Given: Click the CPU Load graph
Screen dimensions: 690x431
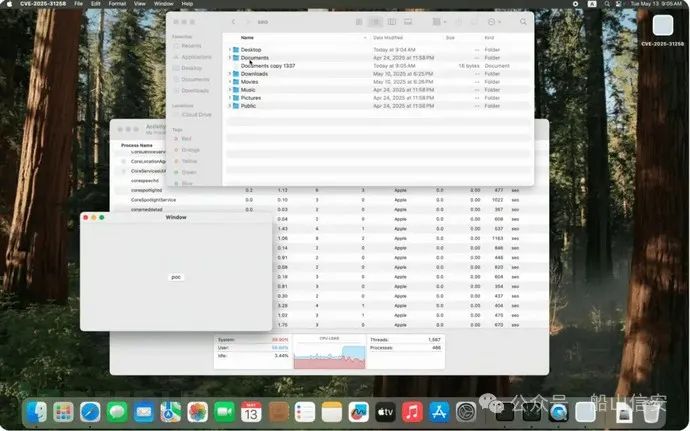Looking at the screenshot, I should tap(330, 352).
